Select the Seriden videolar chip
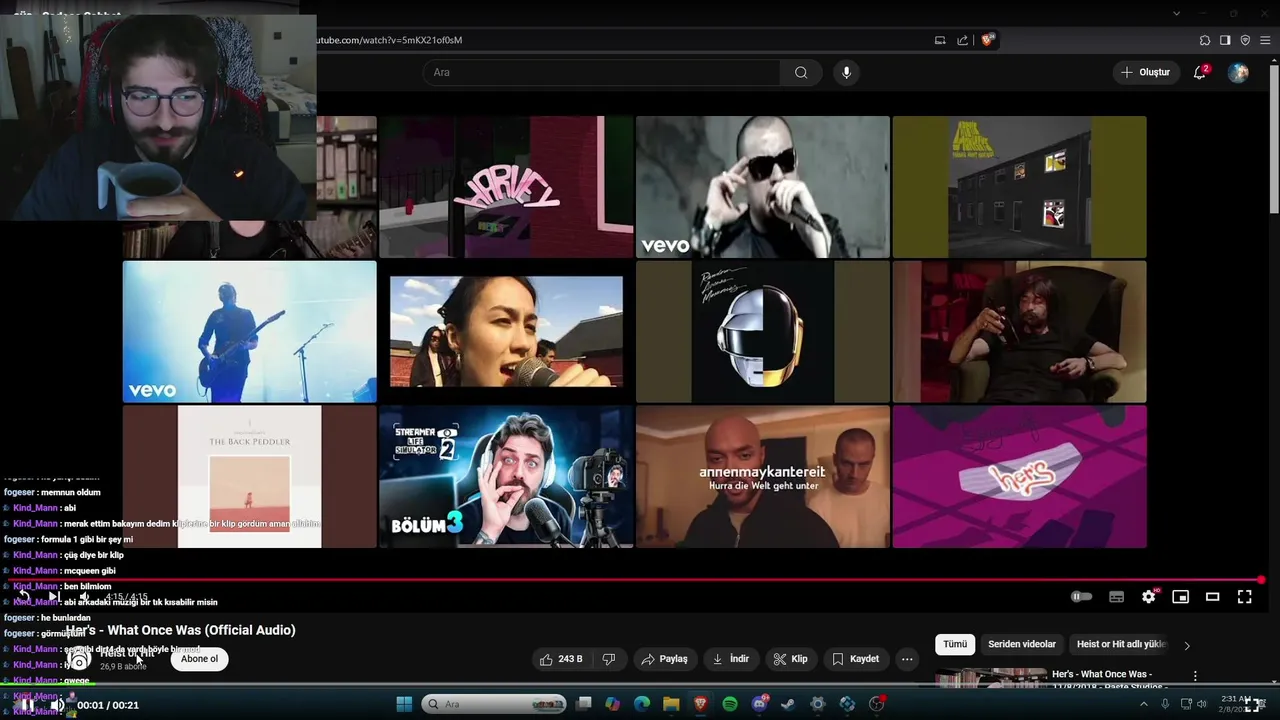 coord(1021,644)
